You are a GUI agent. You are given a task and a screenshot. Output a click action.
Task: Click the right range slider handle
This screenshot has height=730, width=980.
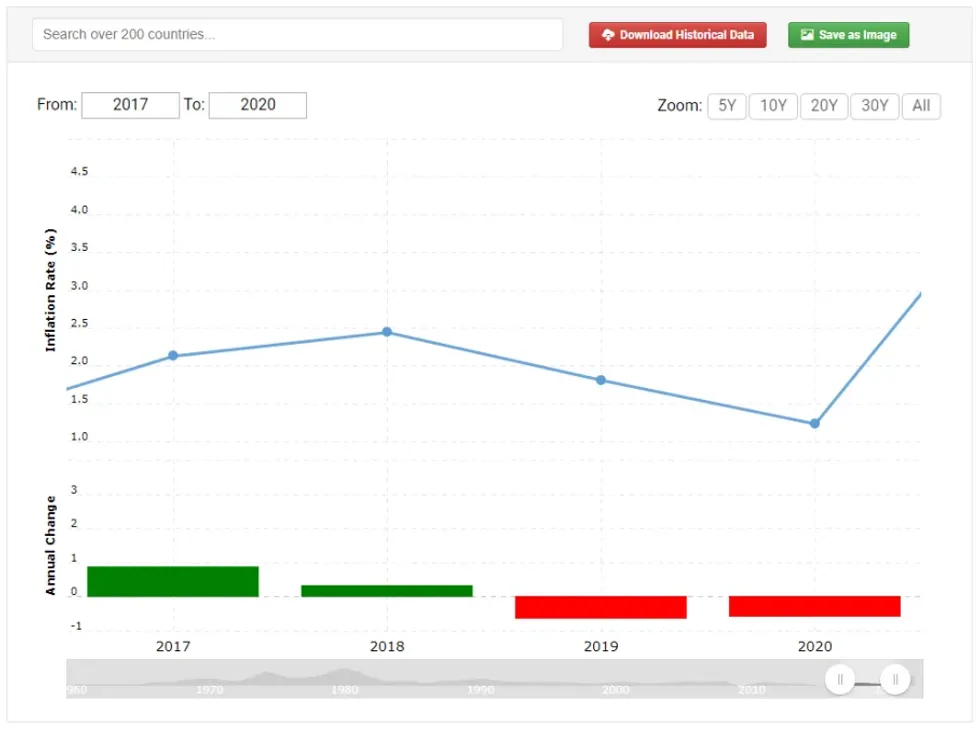pyautogui.click(x=895, y=680)
